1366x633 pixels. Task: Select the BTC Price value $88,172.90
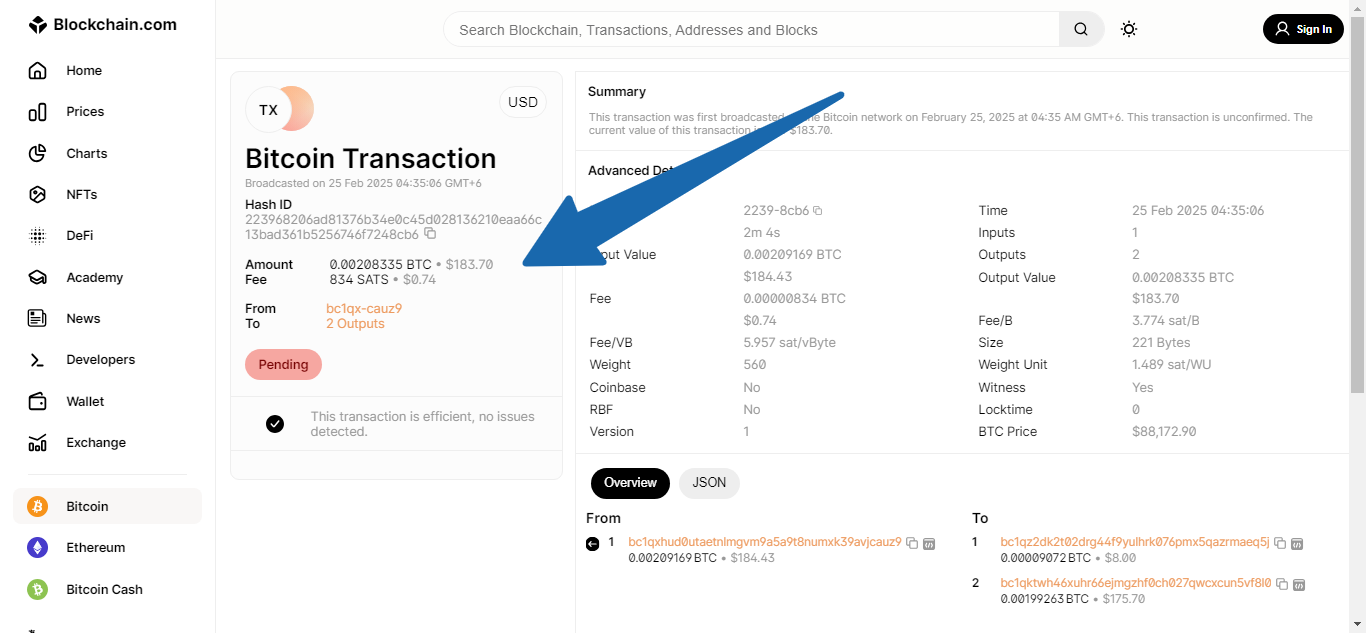pos(1164,432)
